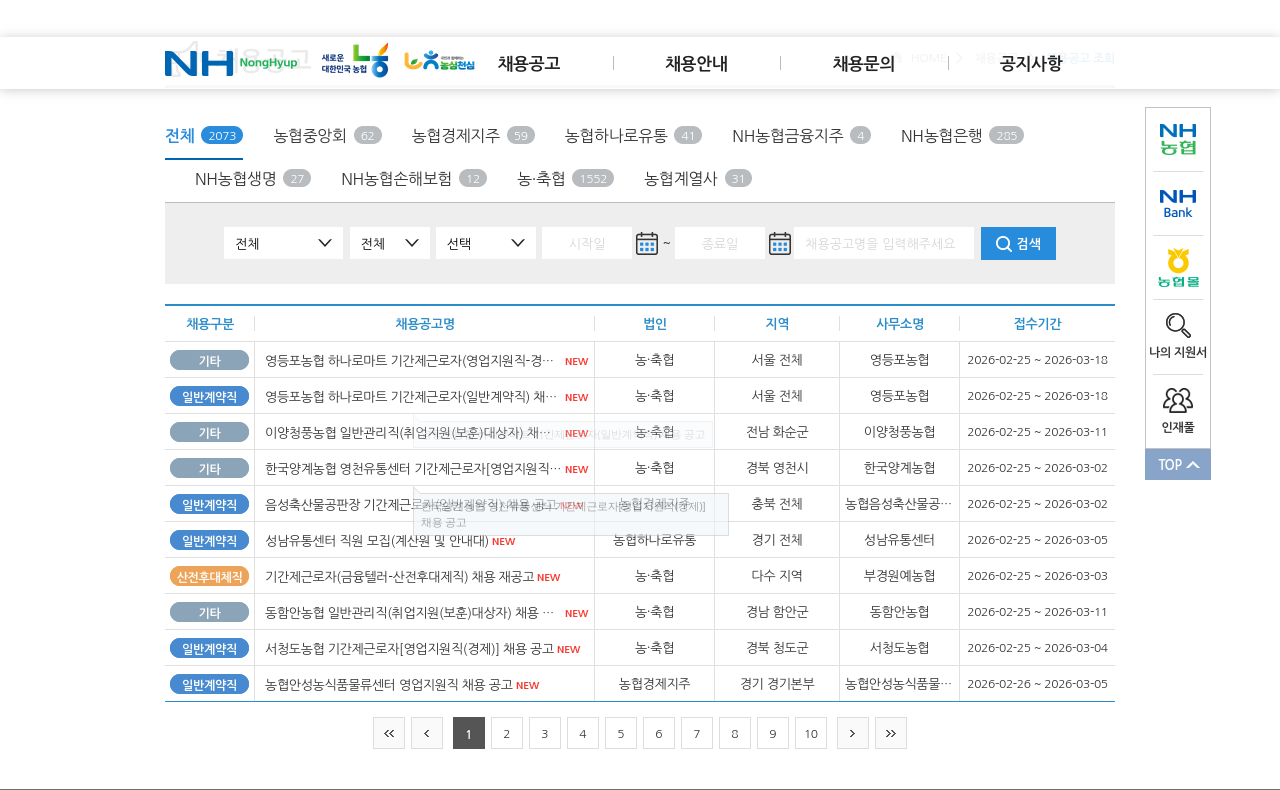This screenshot has height=790, width=1280.
Task: Open the first 전체 dropdown filter
Action: [283, 243]
